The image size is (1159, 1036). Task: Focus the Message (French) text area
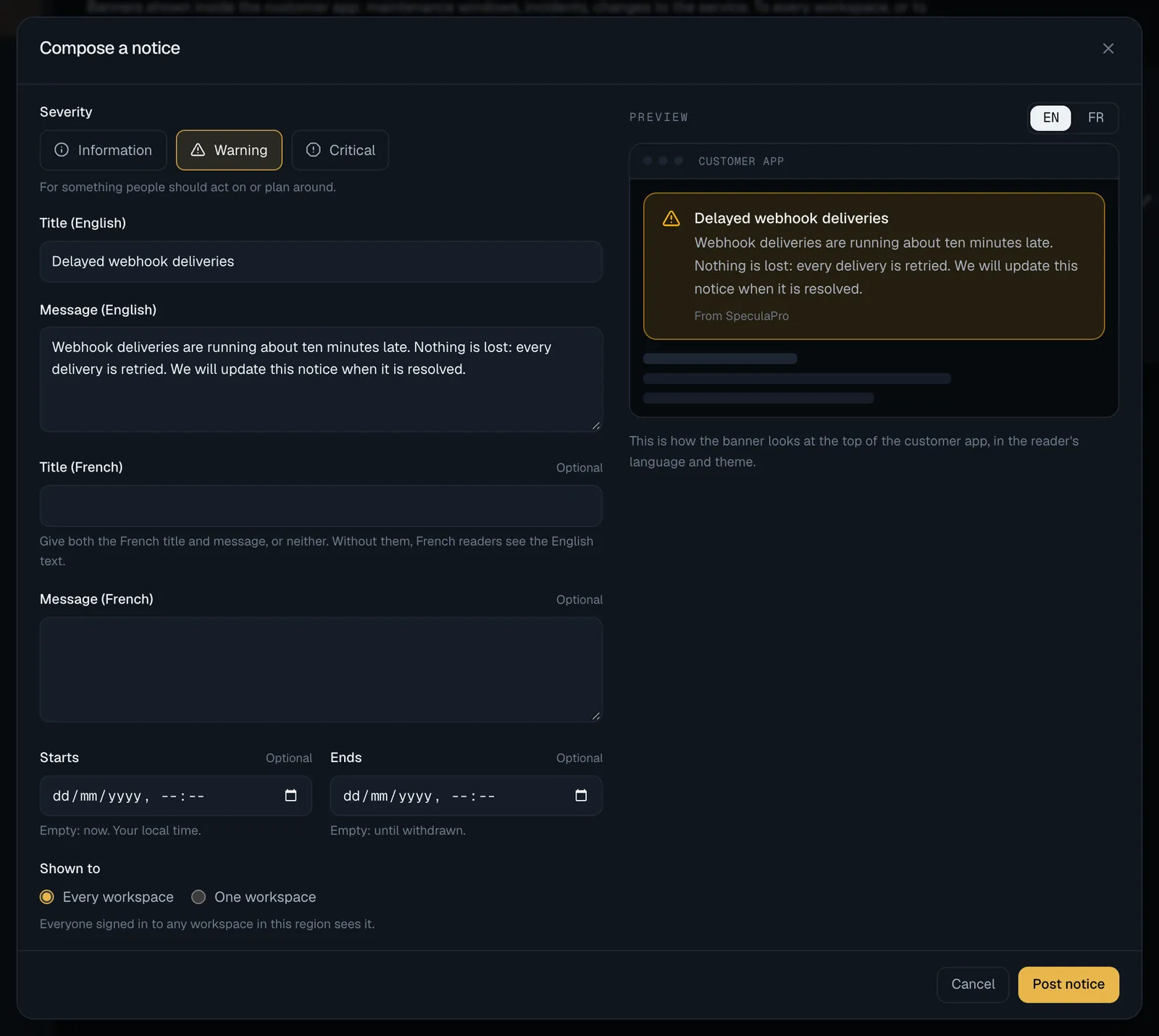[321, 669]
